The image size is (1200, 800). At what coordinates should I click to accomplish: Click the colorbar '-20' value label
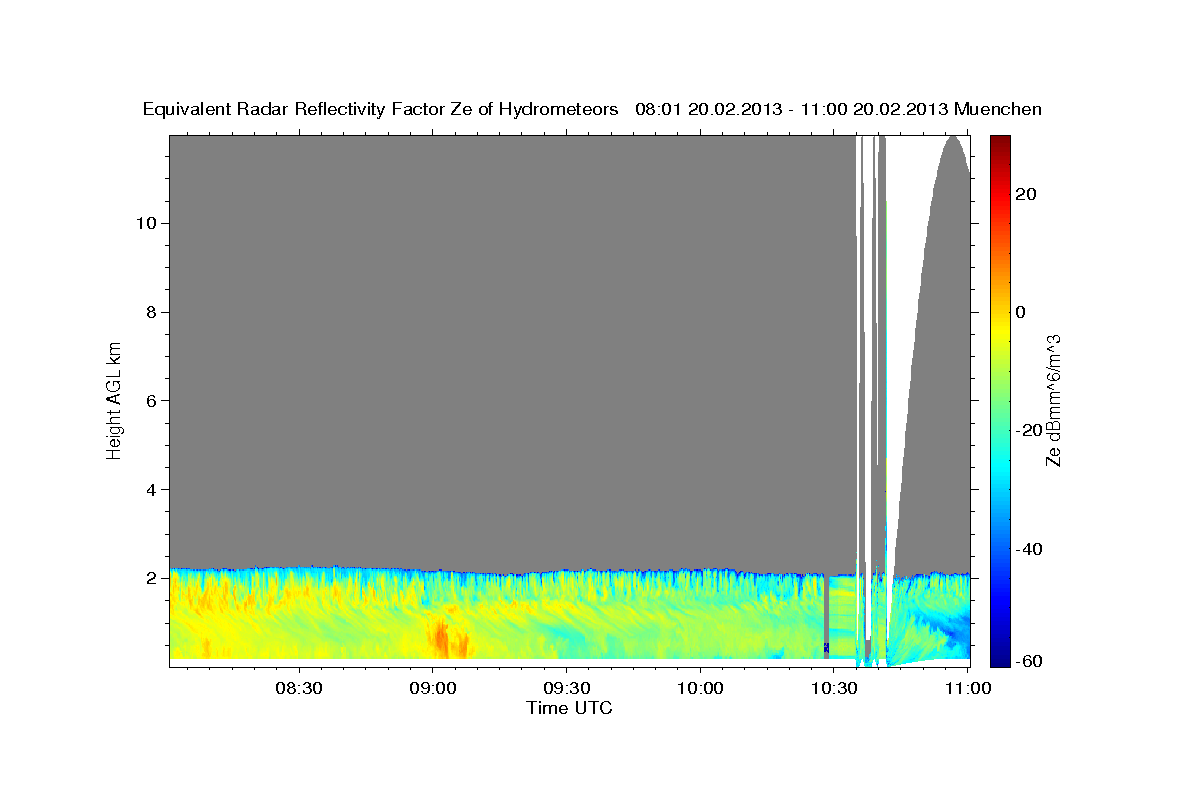(x=1029, y=431)
